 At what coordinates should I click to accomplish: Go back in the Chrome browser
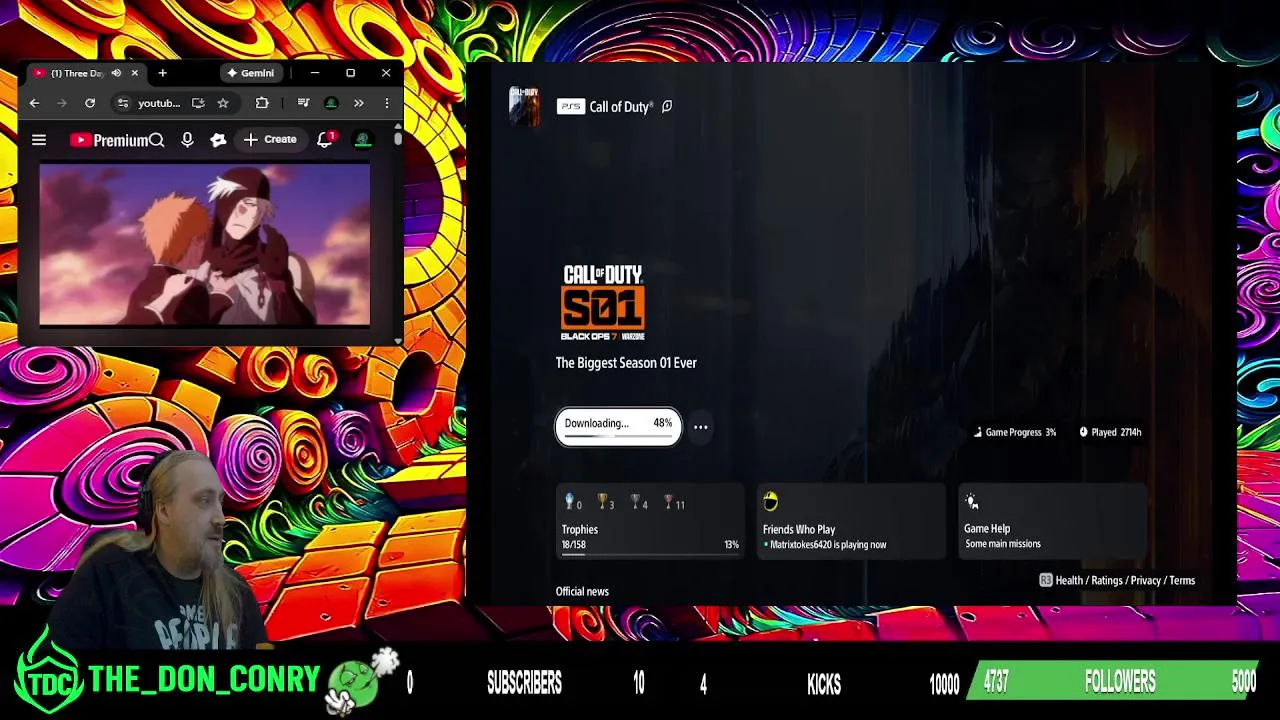34,103
